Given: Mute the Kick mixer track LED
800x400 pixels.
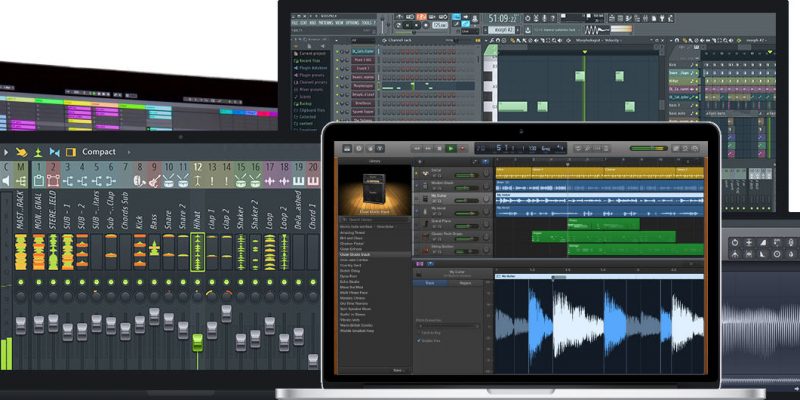Looking at the screenshot, I should click(140, 282).
